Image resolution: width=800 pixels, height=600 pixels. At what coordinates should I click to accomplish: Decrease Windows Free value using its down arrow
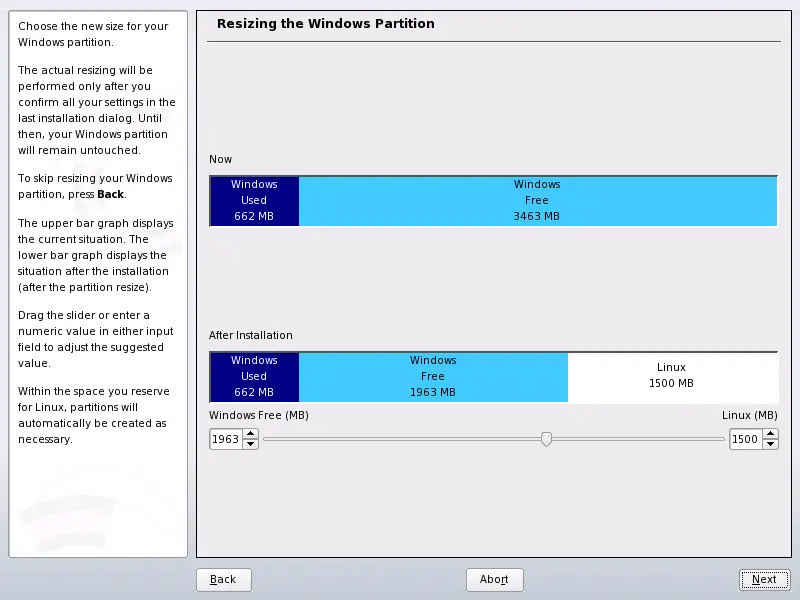click(x=250, y=443)
